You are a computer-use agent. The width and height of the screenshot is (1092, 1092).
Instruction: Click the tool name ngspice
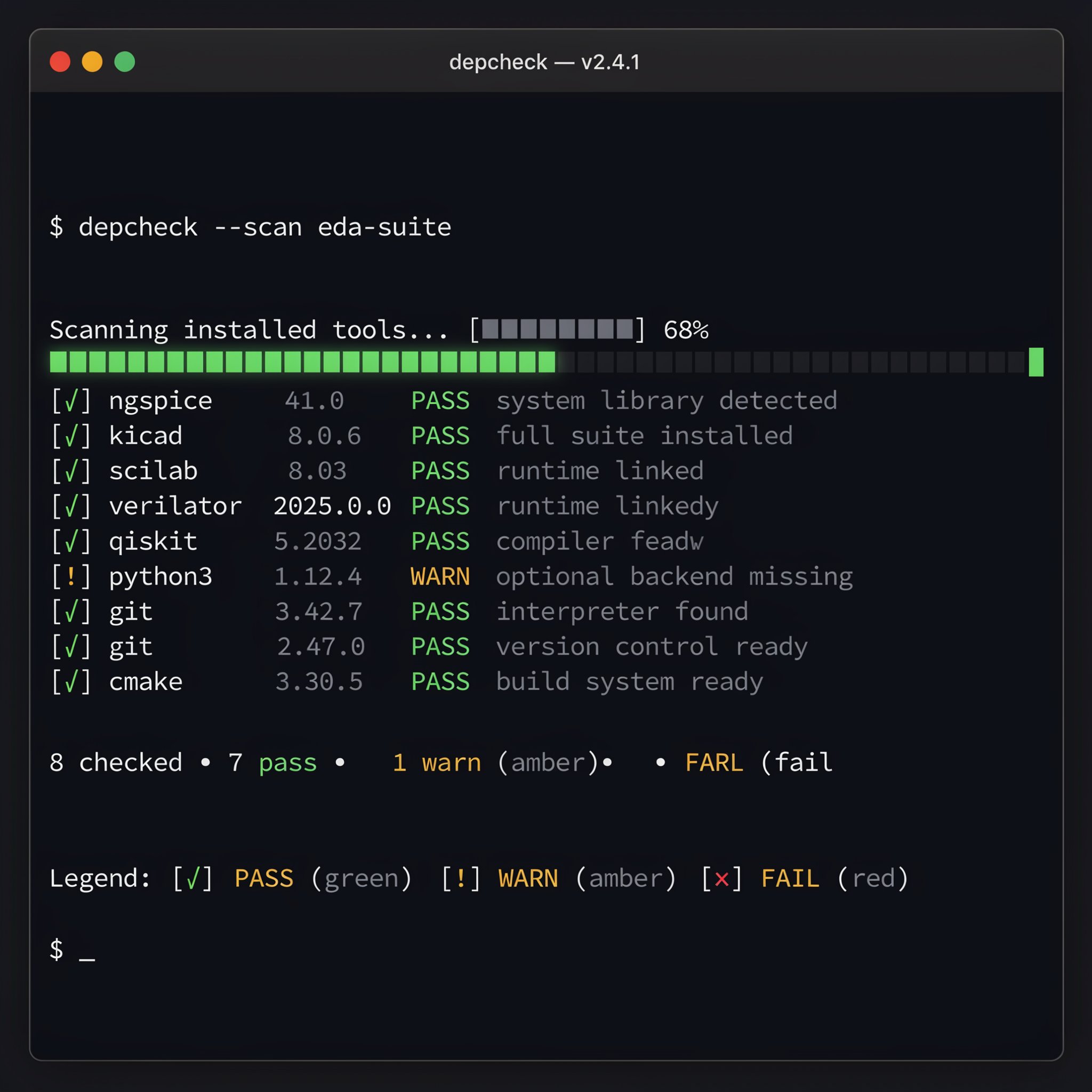[x=160, y=402]
